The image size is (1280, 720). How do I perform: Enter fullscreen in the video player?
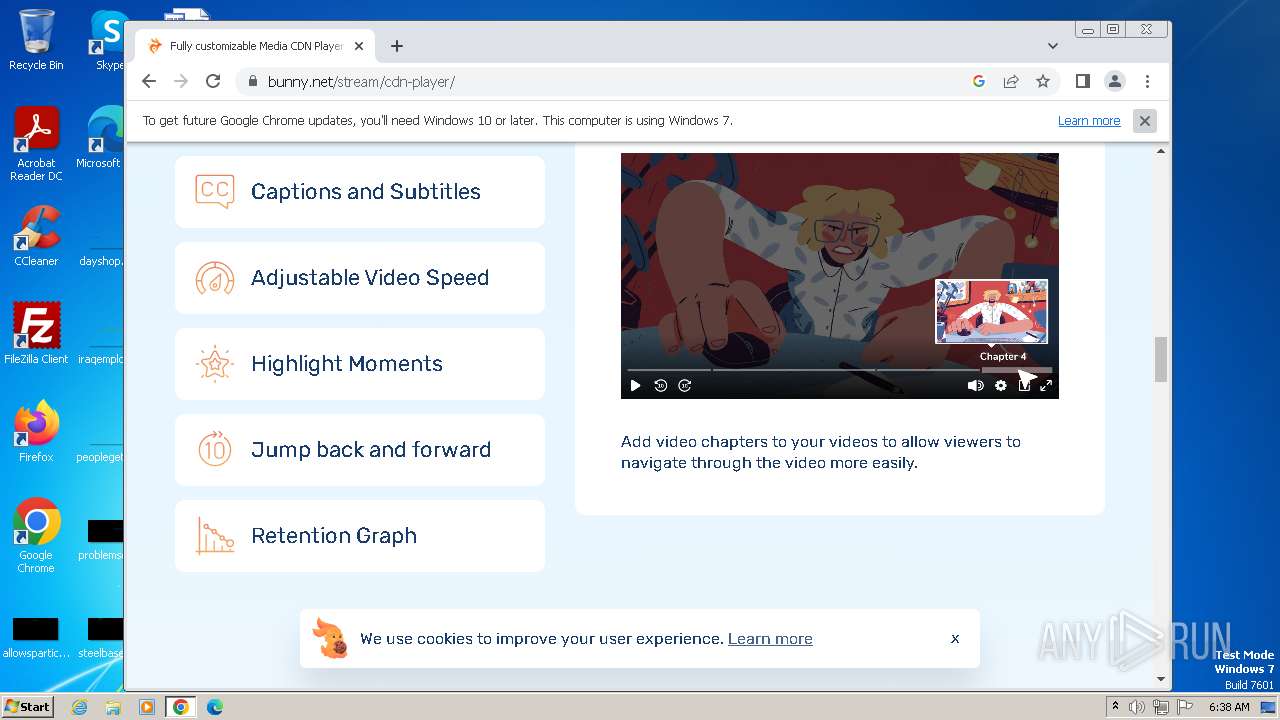(1046, 386)
